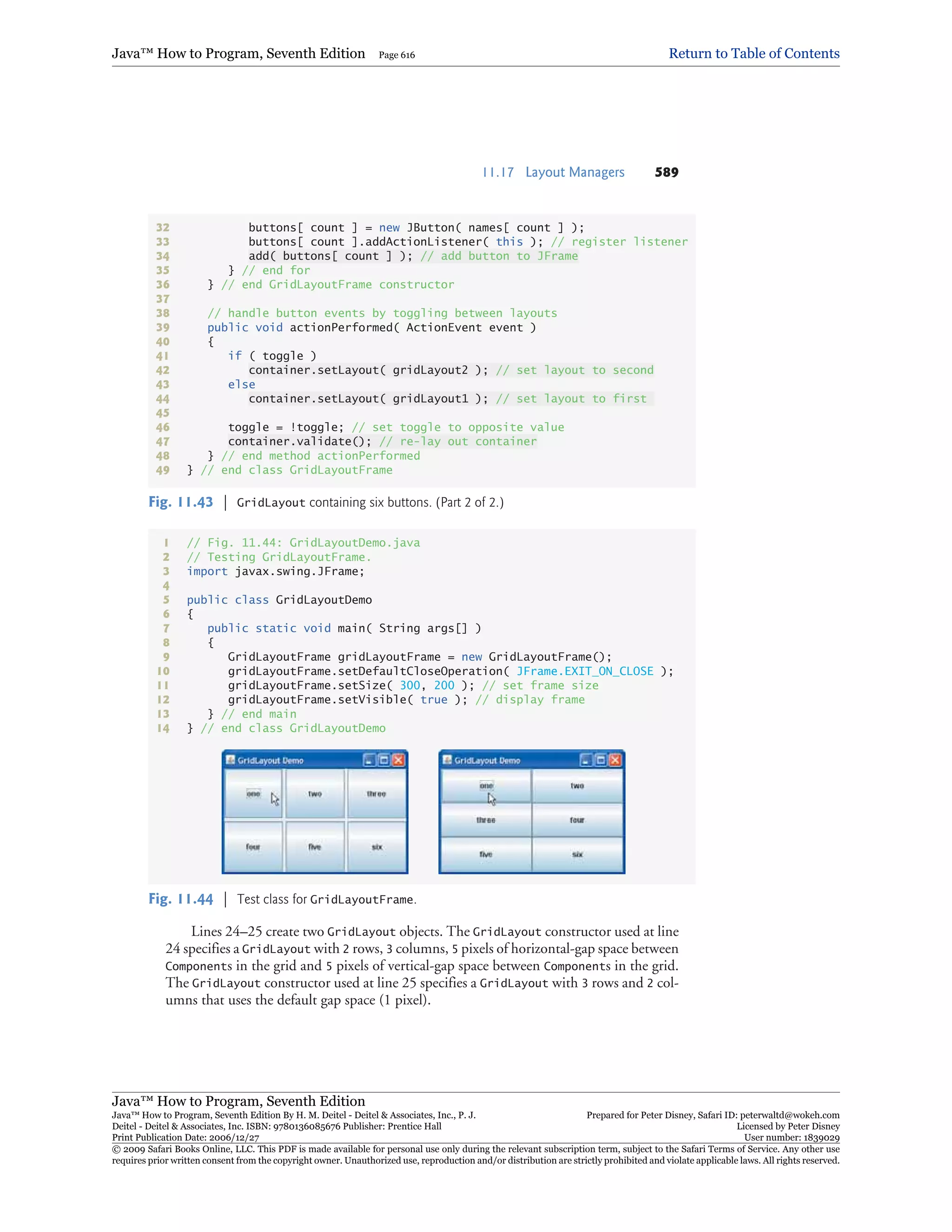This screenshot has width=952, height=1232.
Task: Open the Return to Table of Contents link
Action: [x=754, y=53]
